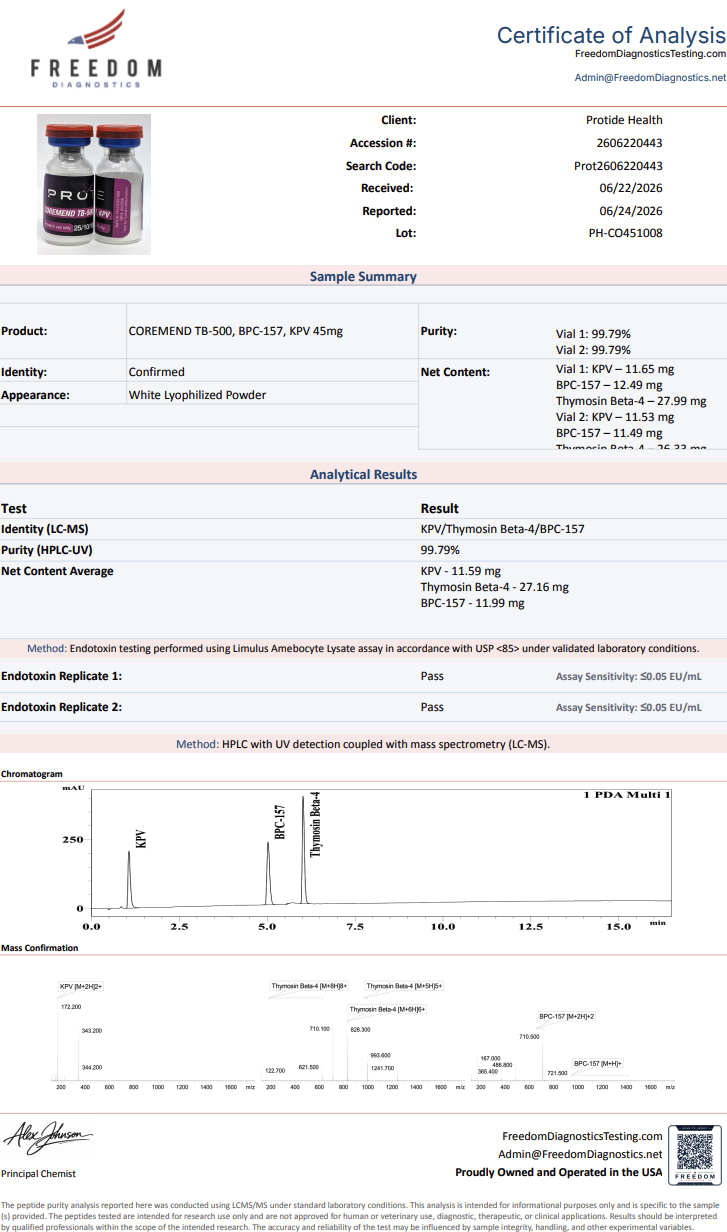Click the 1 PDA Multi 1 chromatogram label
The width and height of the screenshot is (727, 1232).
(627, 795)
